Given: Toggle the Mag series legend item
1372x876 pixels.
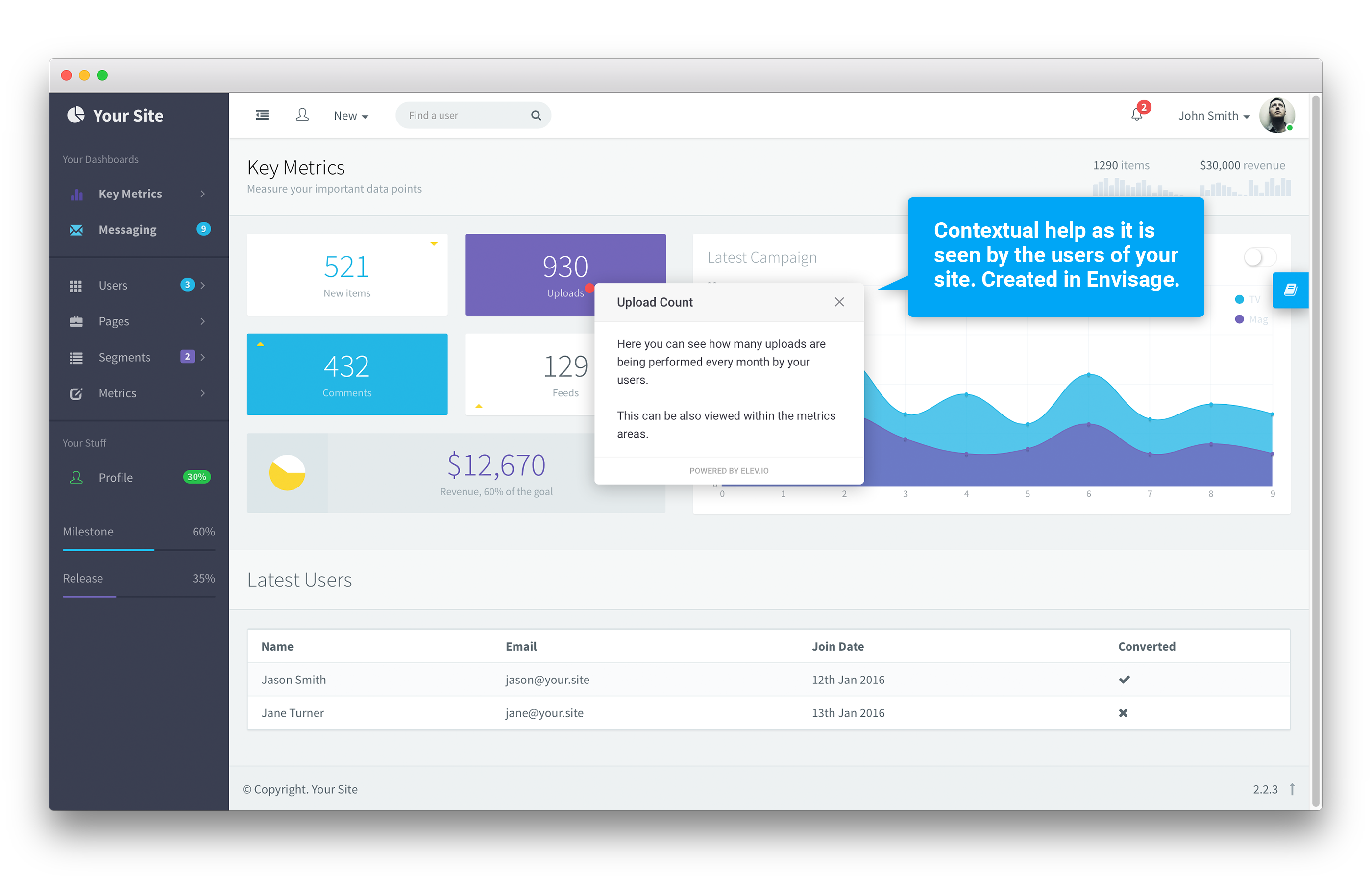Looking at the screenshot, I should [x=1250, y=319].
